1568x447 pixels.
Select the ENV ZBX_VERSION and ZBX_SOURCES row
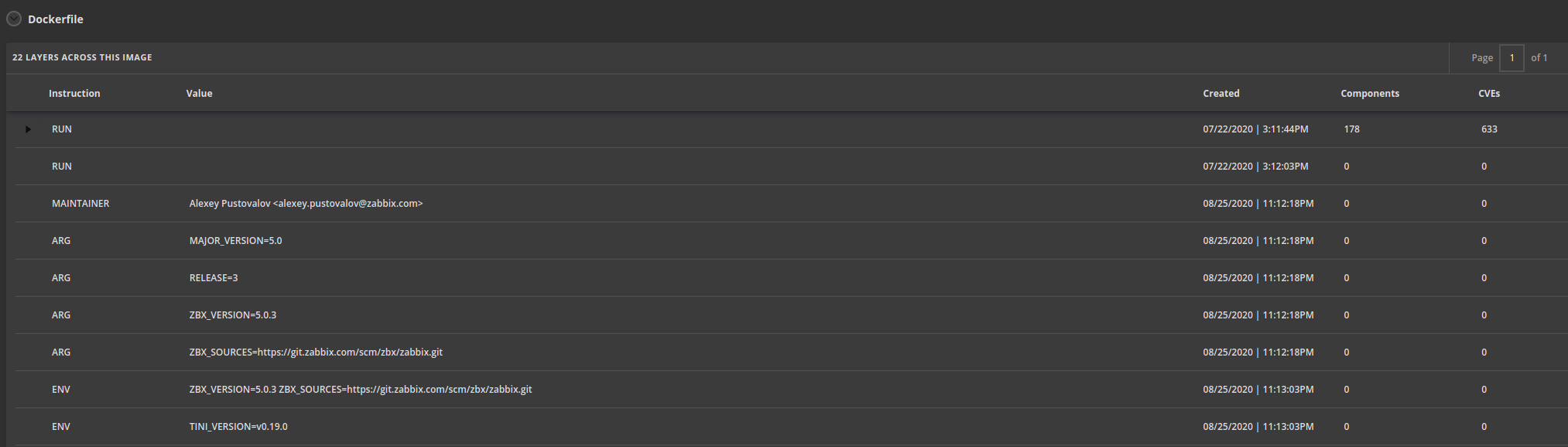792,390
